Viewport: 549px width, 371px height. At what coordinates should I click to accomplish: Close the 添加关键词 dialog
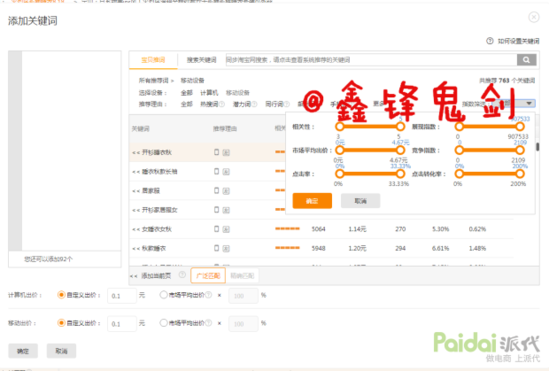pyautogui.click(x=534, y=17)
